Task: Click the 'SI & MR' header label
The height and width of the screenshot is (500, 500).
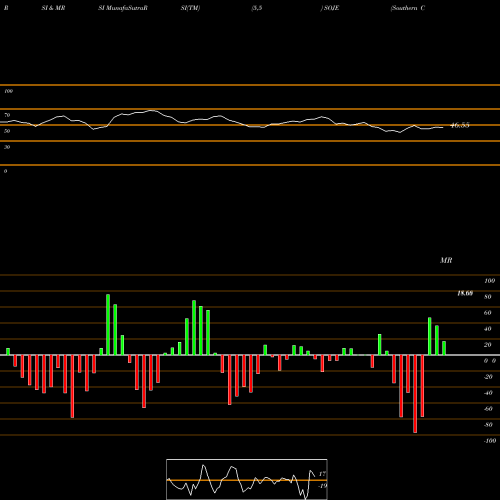Action: (x=53, y=8)
